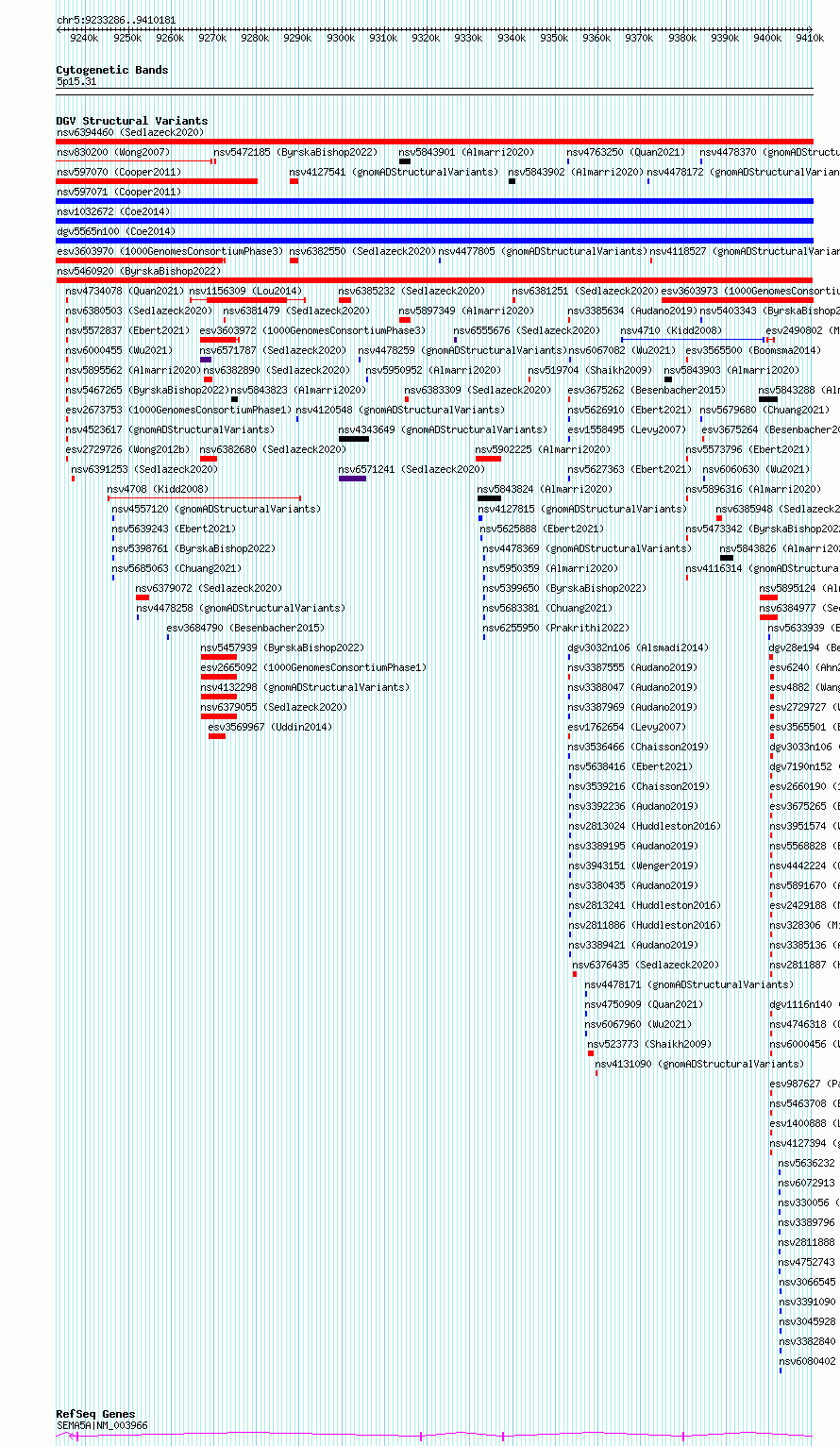Screen dimensions: 840x1446
Task: Select esv2665092 (1000GenomesConsortiumPhase1) label
Action: click(x=313, y=668)
